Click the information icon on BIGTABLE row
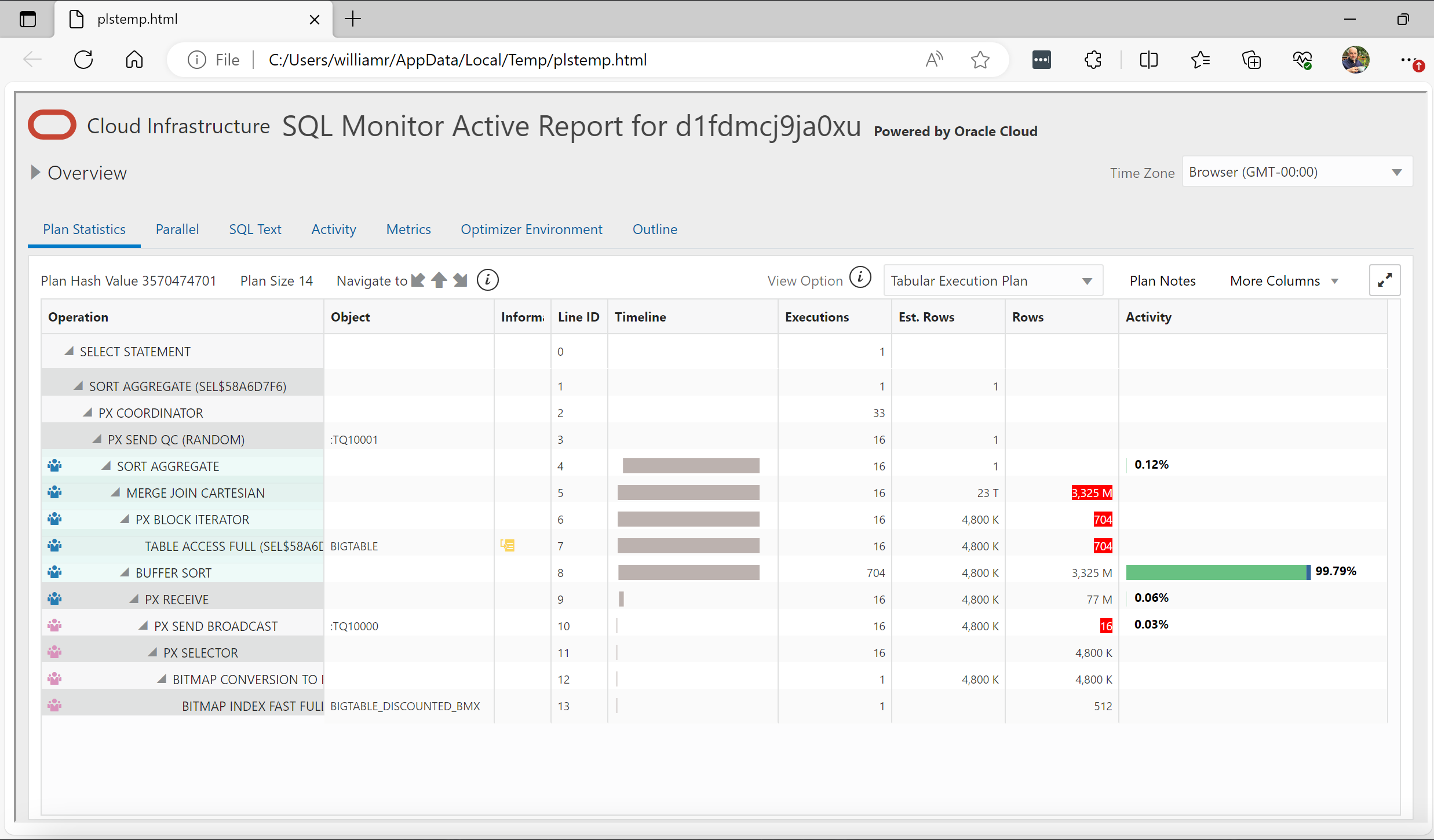 pos(508,546)
